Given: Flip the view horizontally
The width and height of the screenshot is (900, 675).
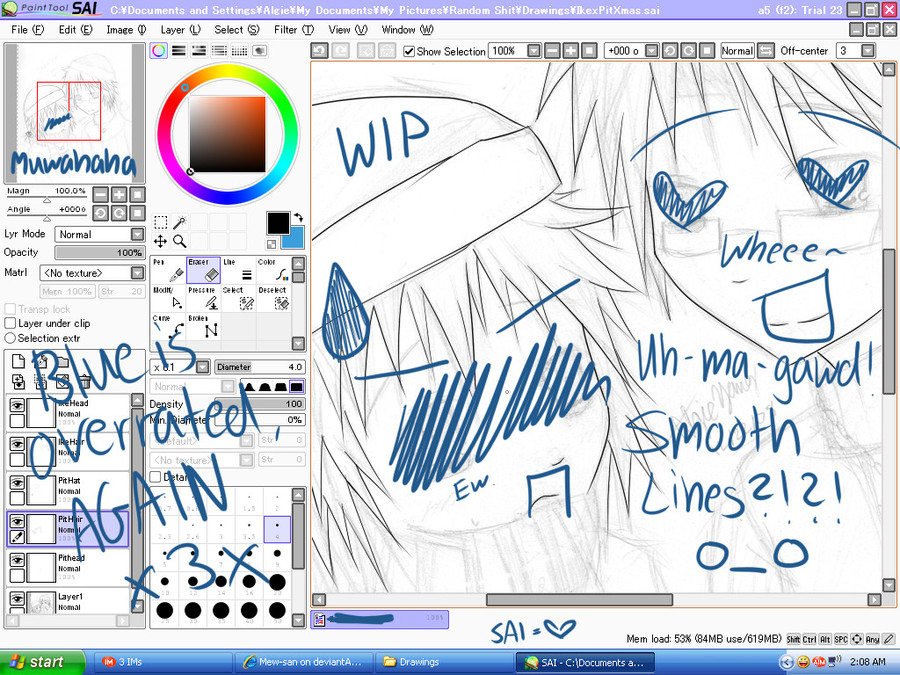Looking at the screenshot, I should pos(766,51).
